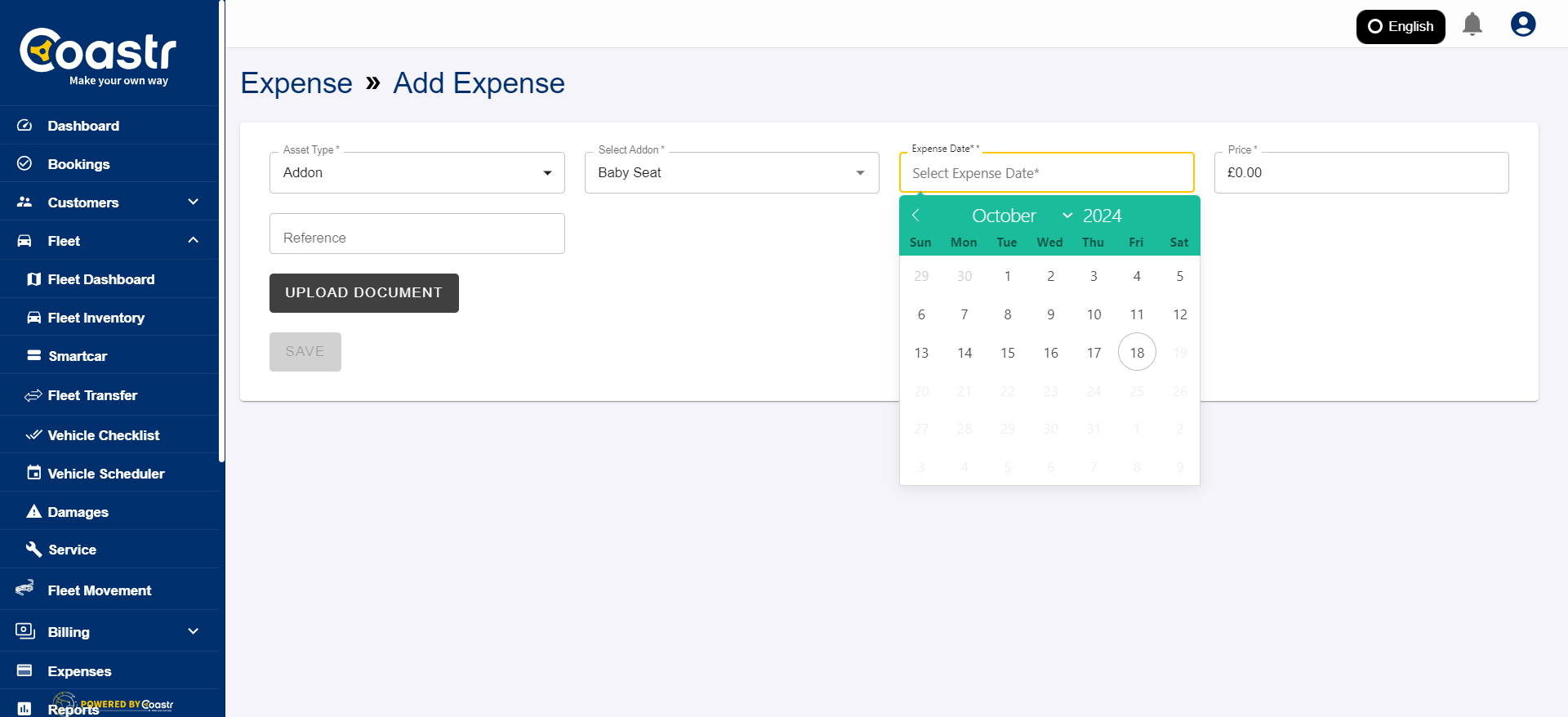
Task: Click the Fleet Inventory car icon
Action: (x=33, y=318)
